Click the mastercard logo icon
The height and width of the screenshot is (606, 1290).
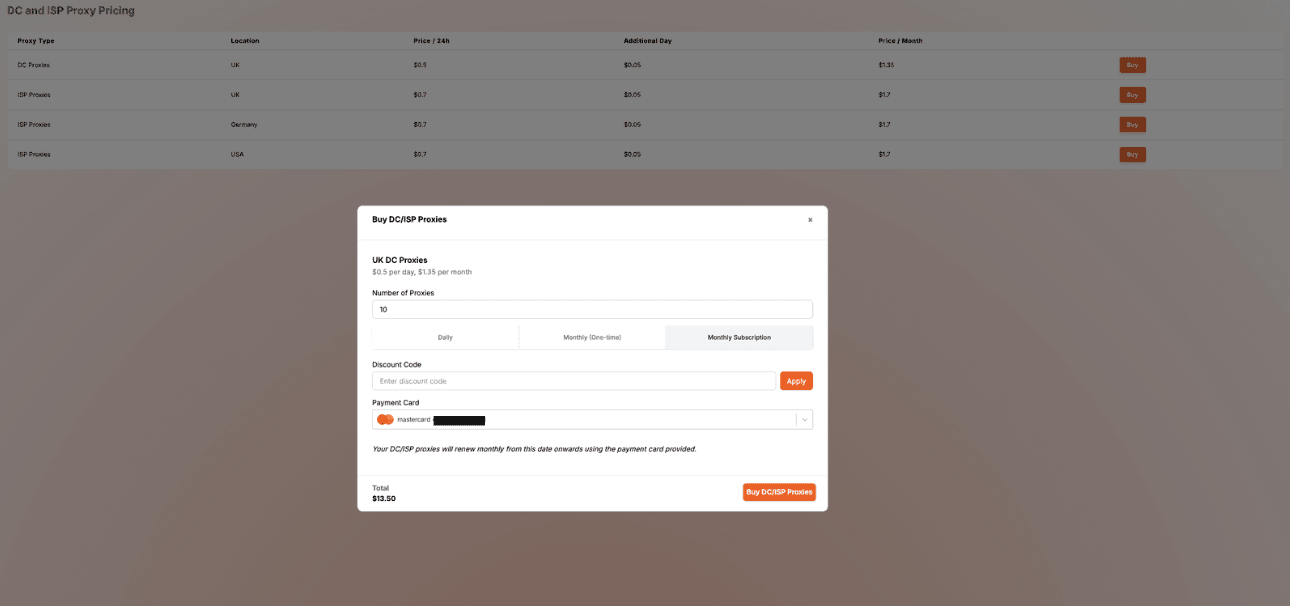(x=385, y=420)
